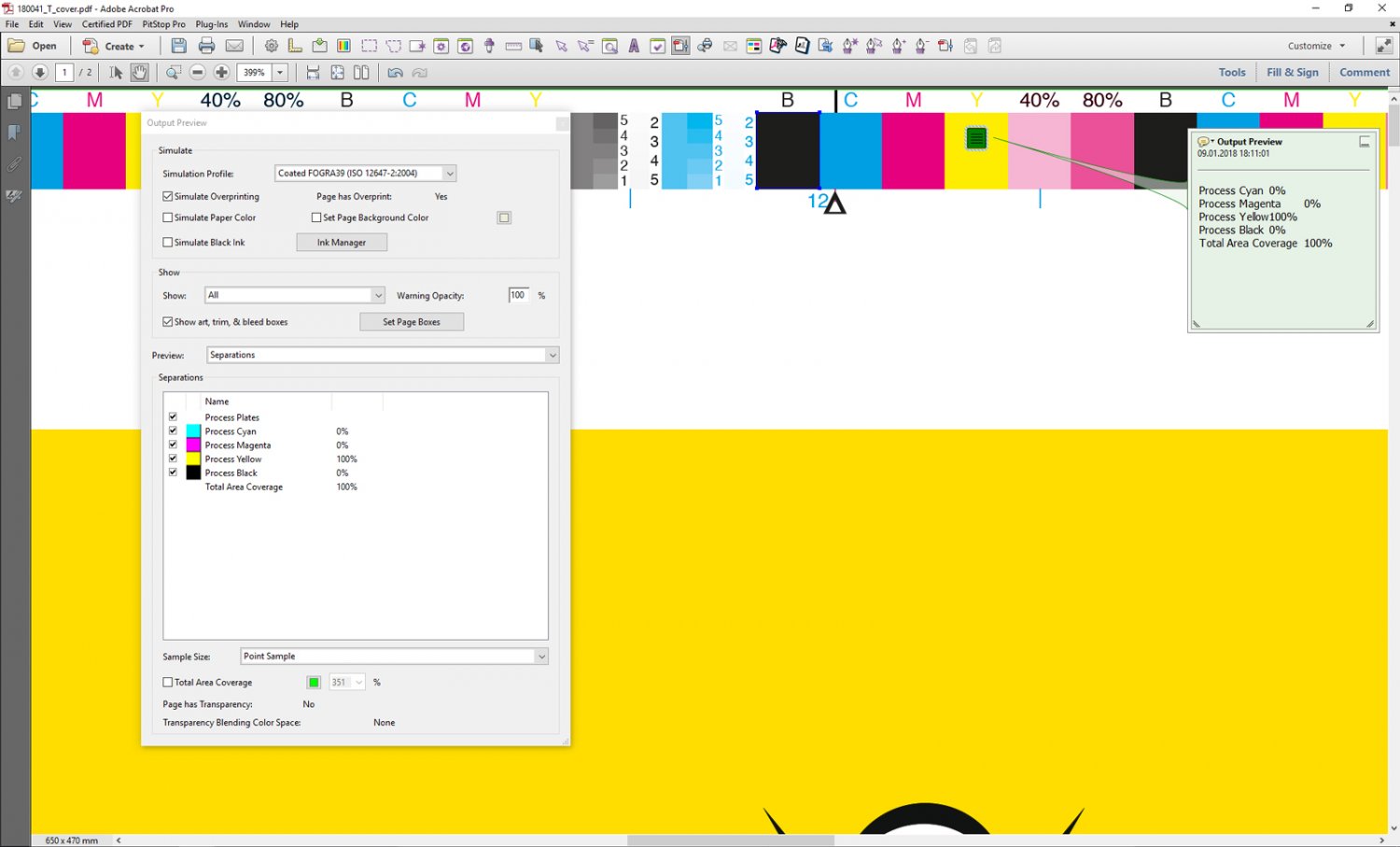Image resolution: width=1400 pixels, height=847 pixels.
Task: Uncheck the Process Cyan separation
Action: coord(173,431)
